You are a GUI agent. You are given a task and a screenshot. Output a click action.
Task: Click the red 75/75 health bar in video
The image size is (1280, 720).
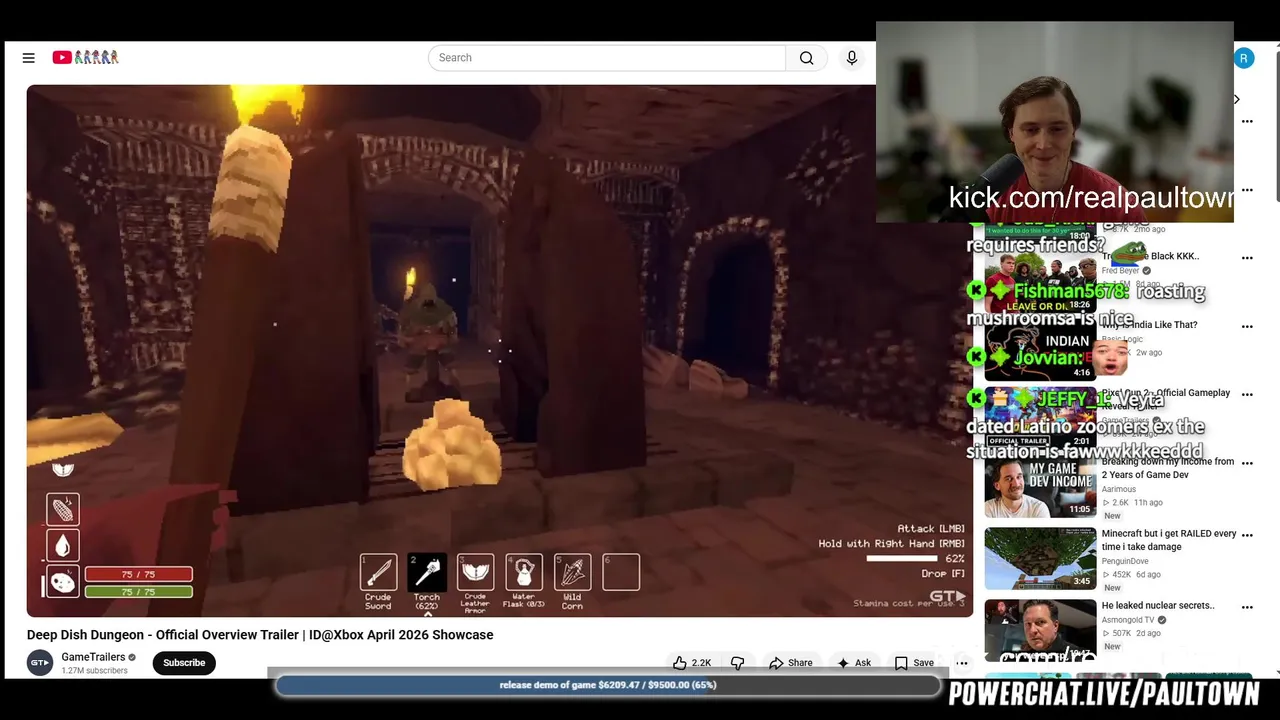pyautogui.click(x=138, y=575)
